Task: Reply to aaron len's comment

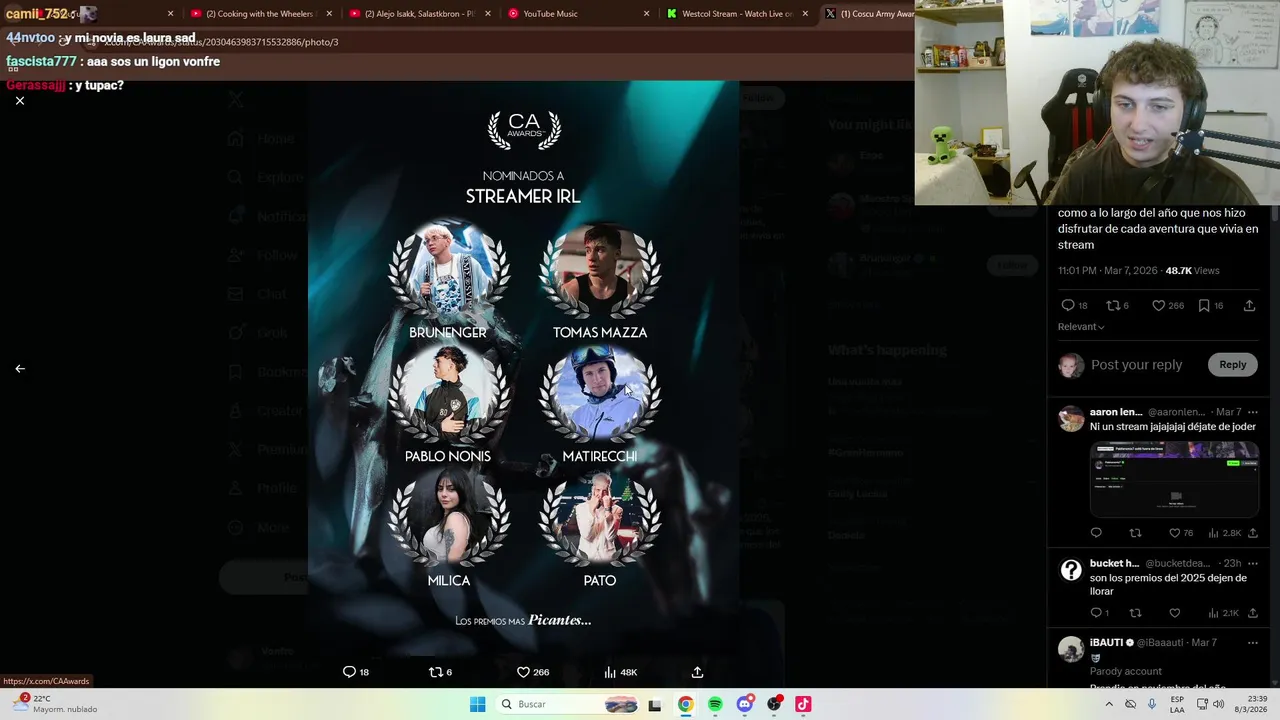Action: pyautogui.click(x=1096, y=533)
